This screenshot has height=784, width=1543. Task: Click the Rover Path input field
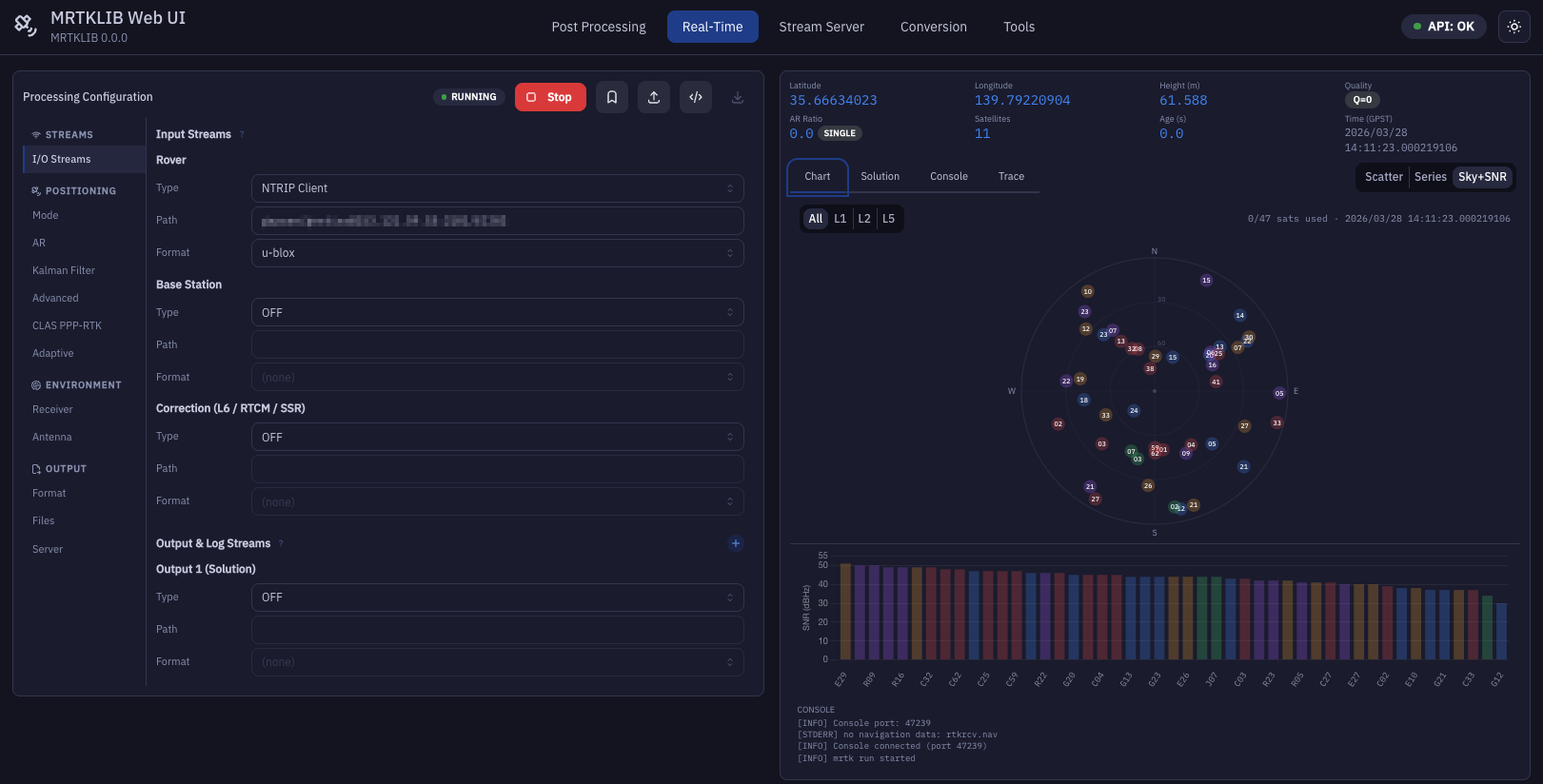(x=497, y=221)
